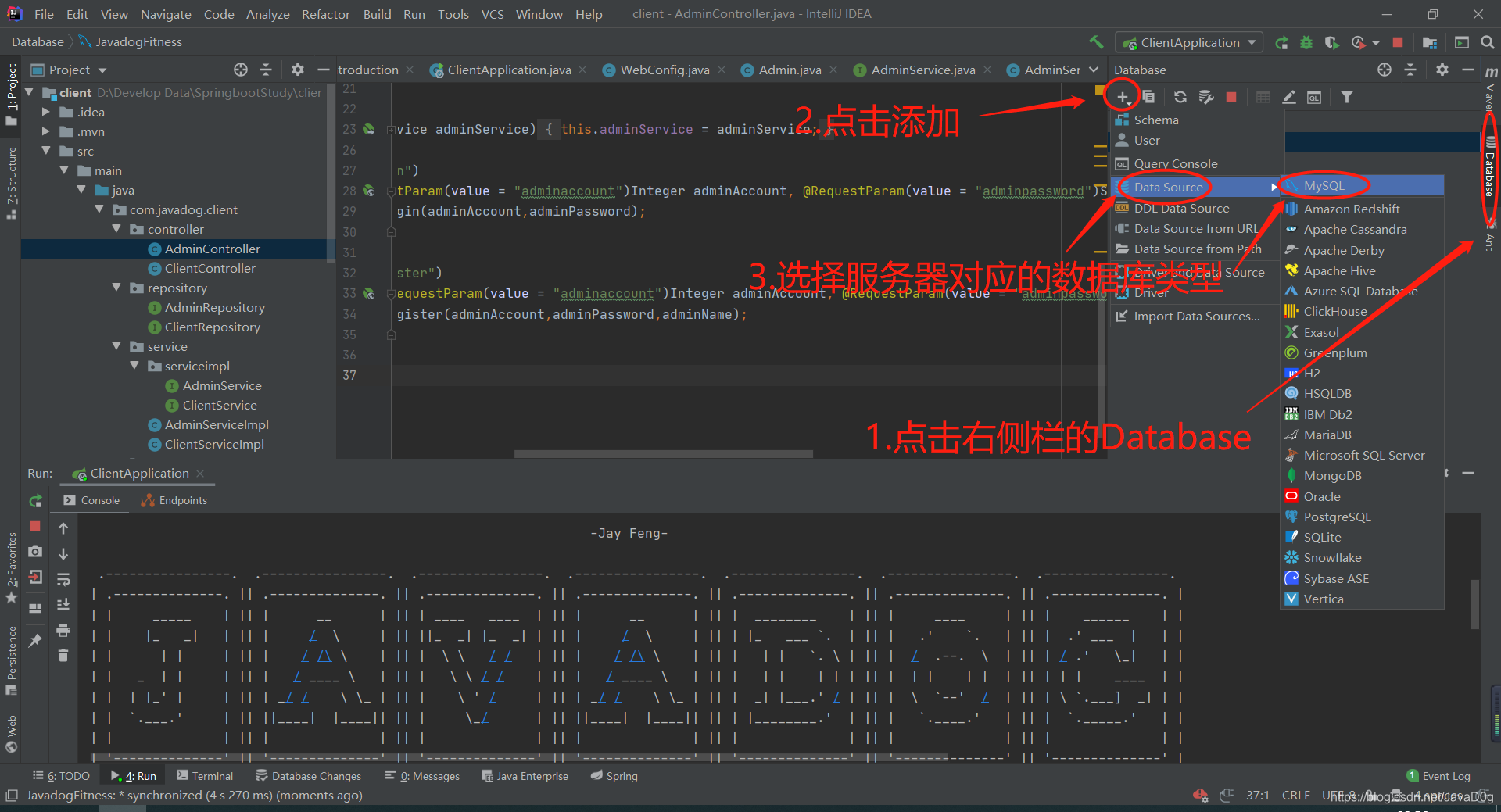Stop the running application in the toolbar
The height and width of the screenshot is (812, 1501).
coord(1398,43)
